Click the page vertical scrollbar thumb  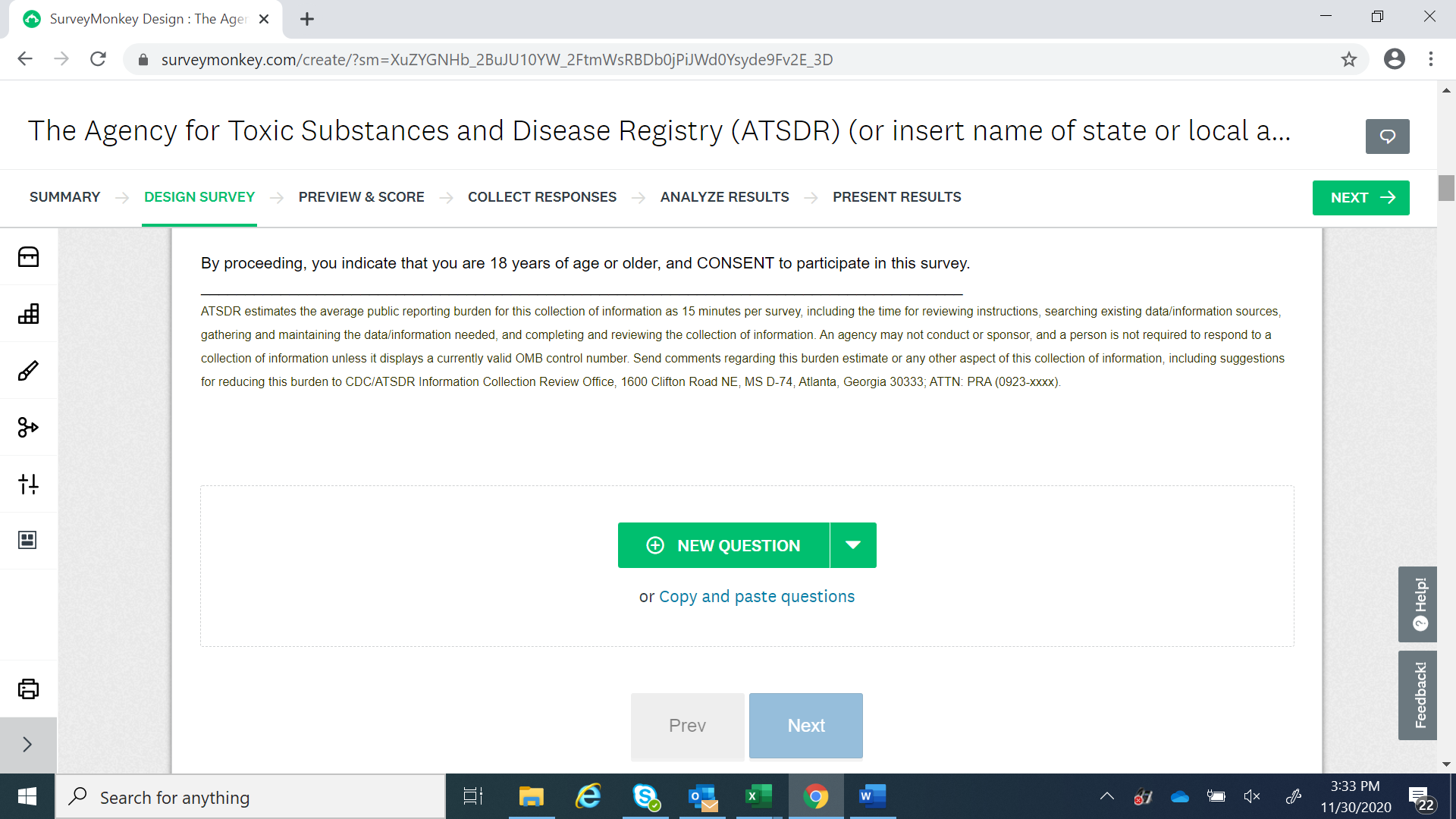[x=1446, y=188]
